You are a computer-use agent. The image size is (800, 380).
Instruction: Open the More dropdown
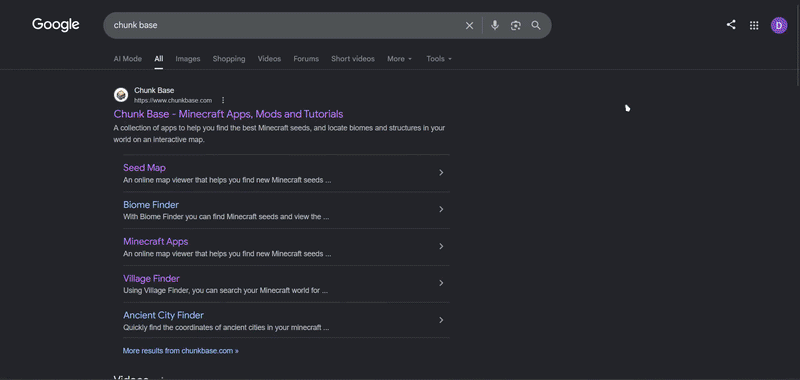(399, 59)
